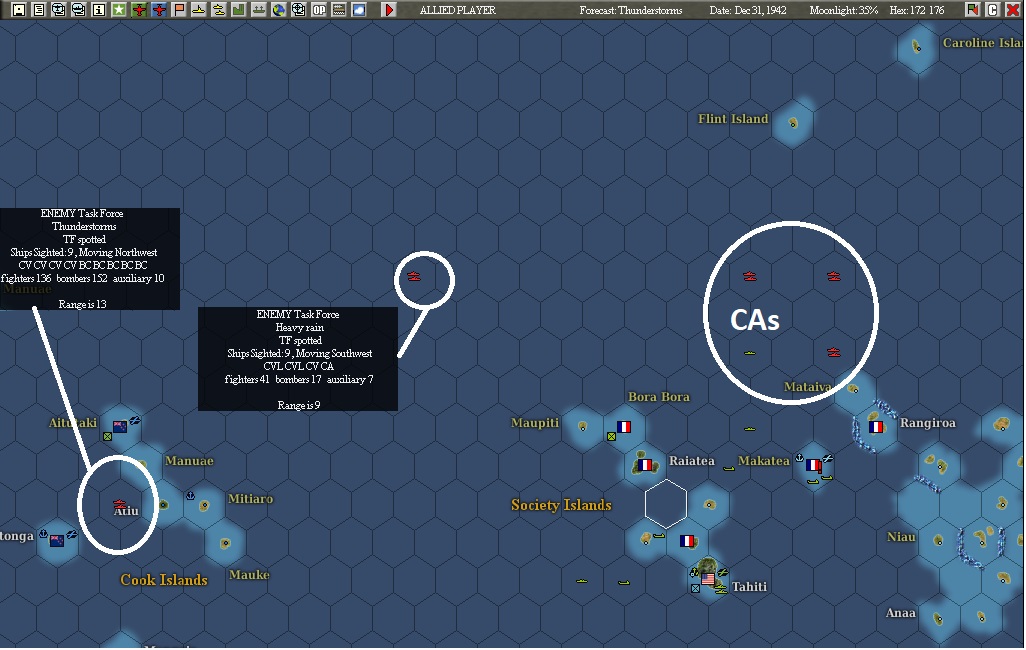This screenshot has height=650, width=1026.
Task: Click the 'Forecast: Thunderstorms' text
Action: click(631, 10)
